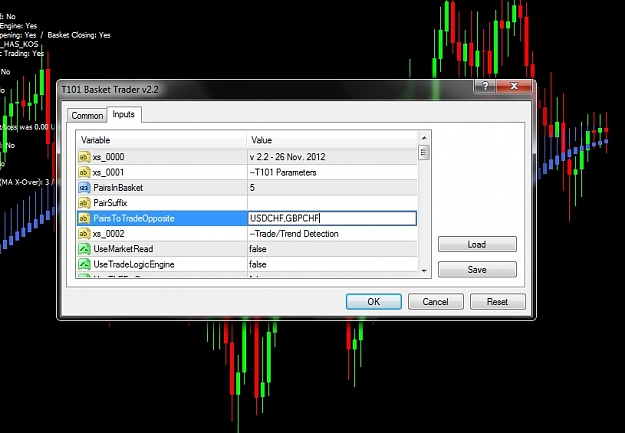Viewport: 625px width, 433px height.
Task: Click the PairsInBasket value 5
Action: (x=252, y=188)
